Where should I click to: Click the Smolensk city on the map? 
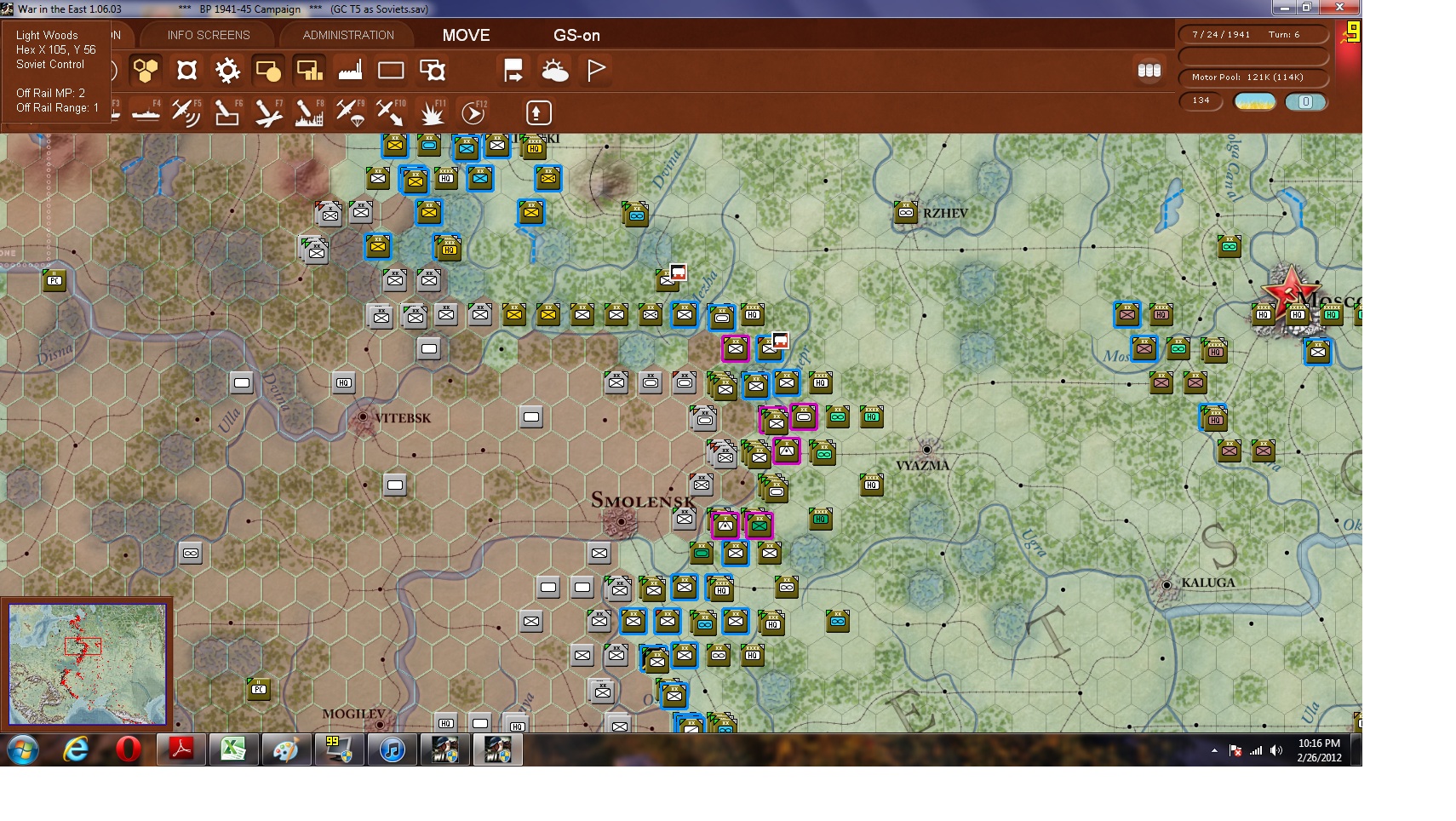click(622, 520)
